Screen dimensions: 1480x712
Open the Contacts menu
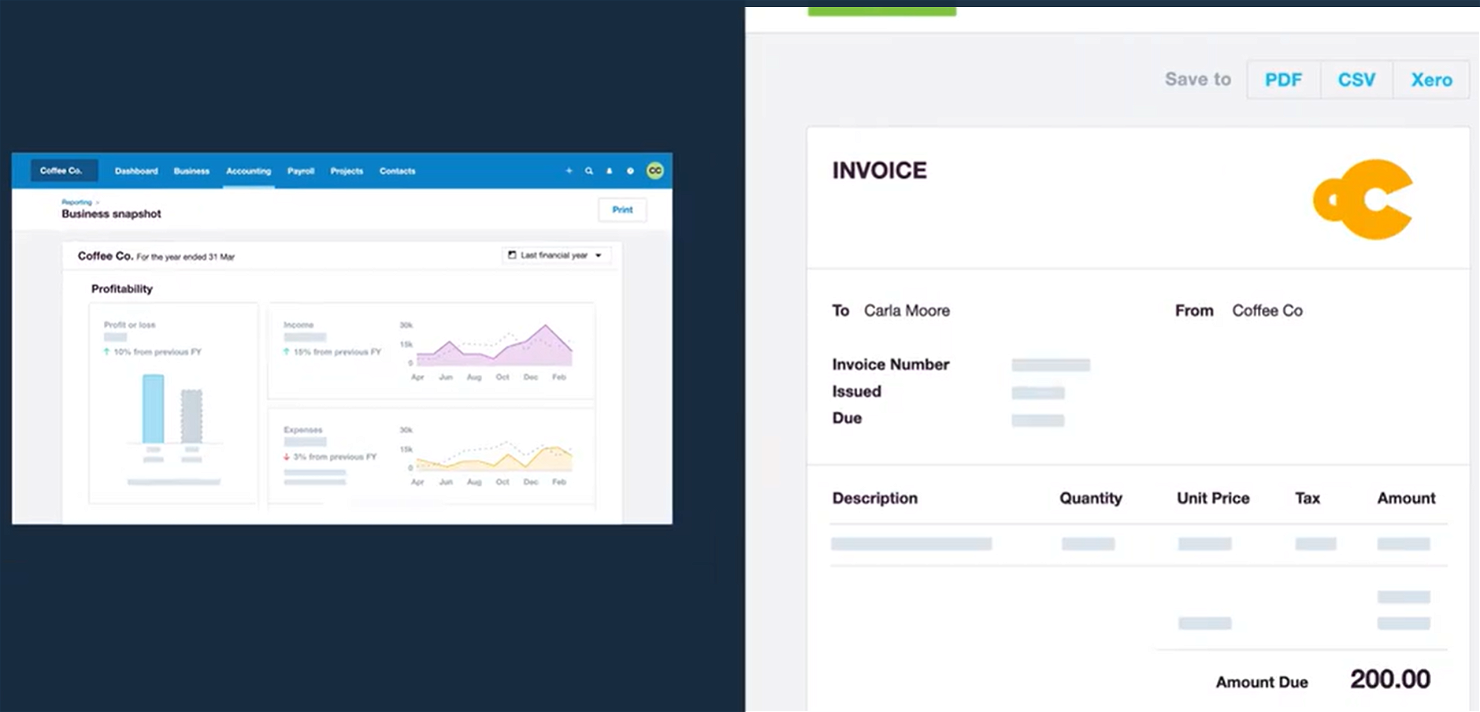pyautogui.click(x=397, y=171)
